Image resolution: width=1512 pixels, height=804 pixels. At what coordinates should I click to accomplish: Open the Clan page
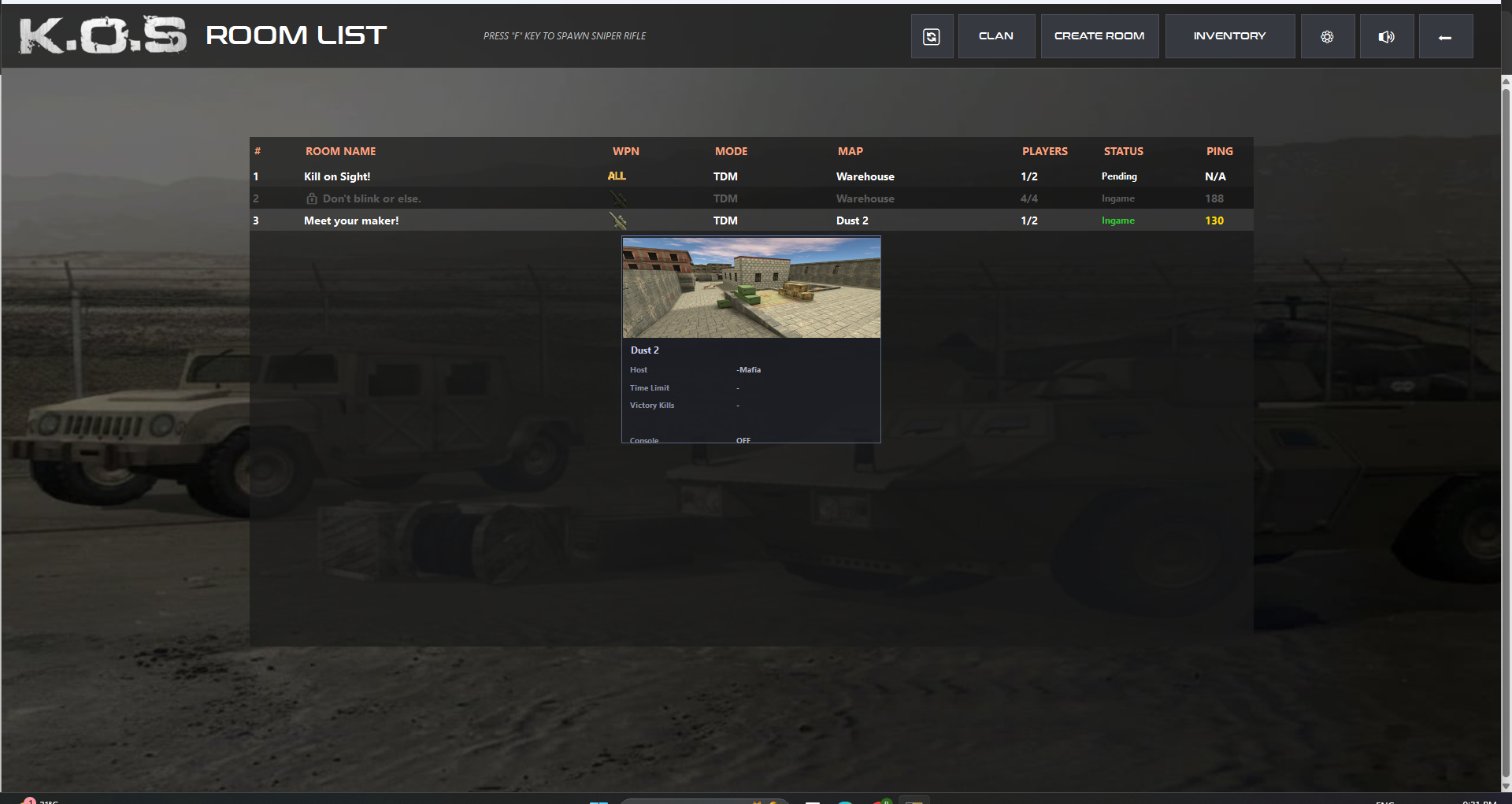pyautogui.click(x=996, y=36)
